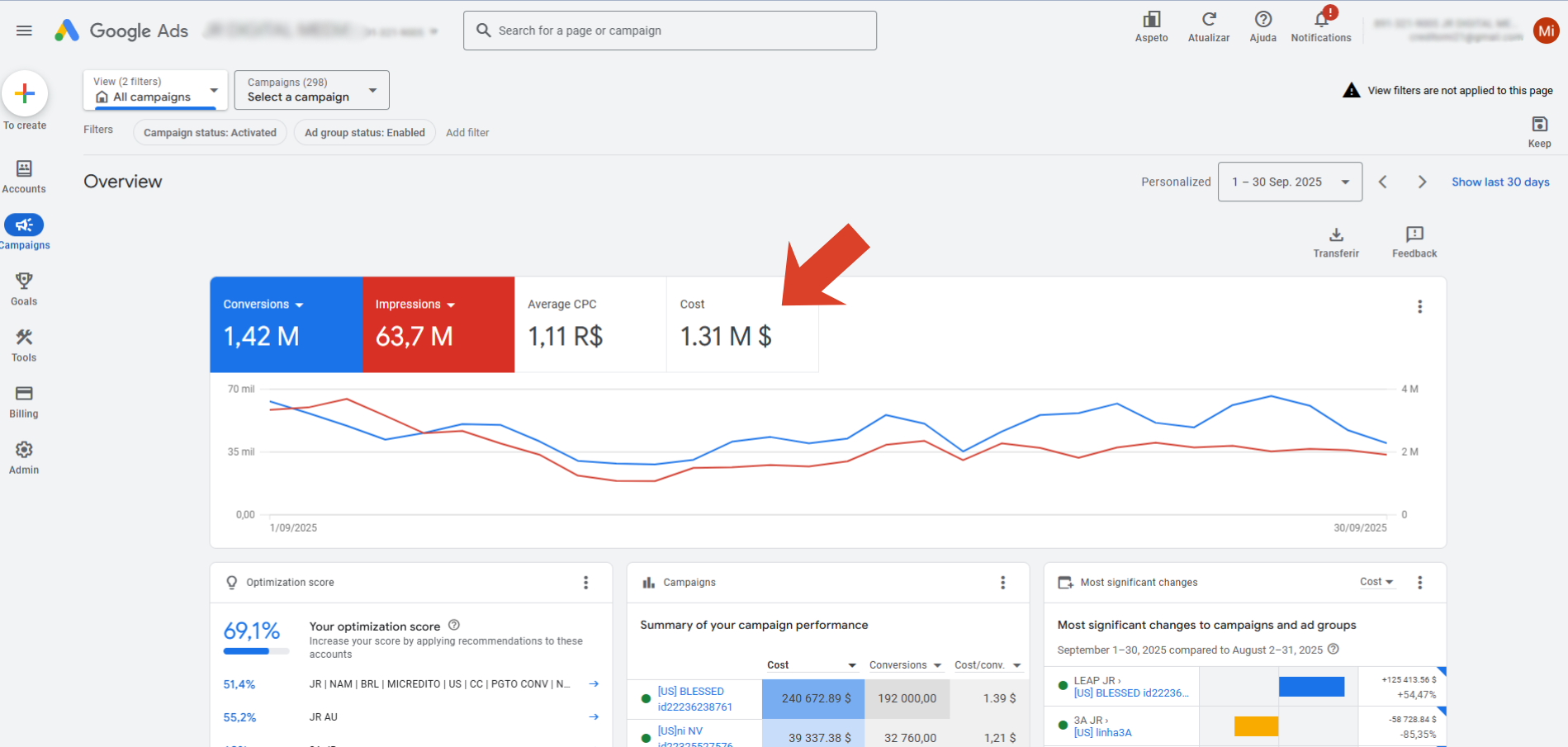Viewport: 1568px width, 747px height.
Task: Click the Google Ads logo
Action: click(121, 31)
